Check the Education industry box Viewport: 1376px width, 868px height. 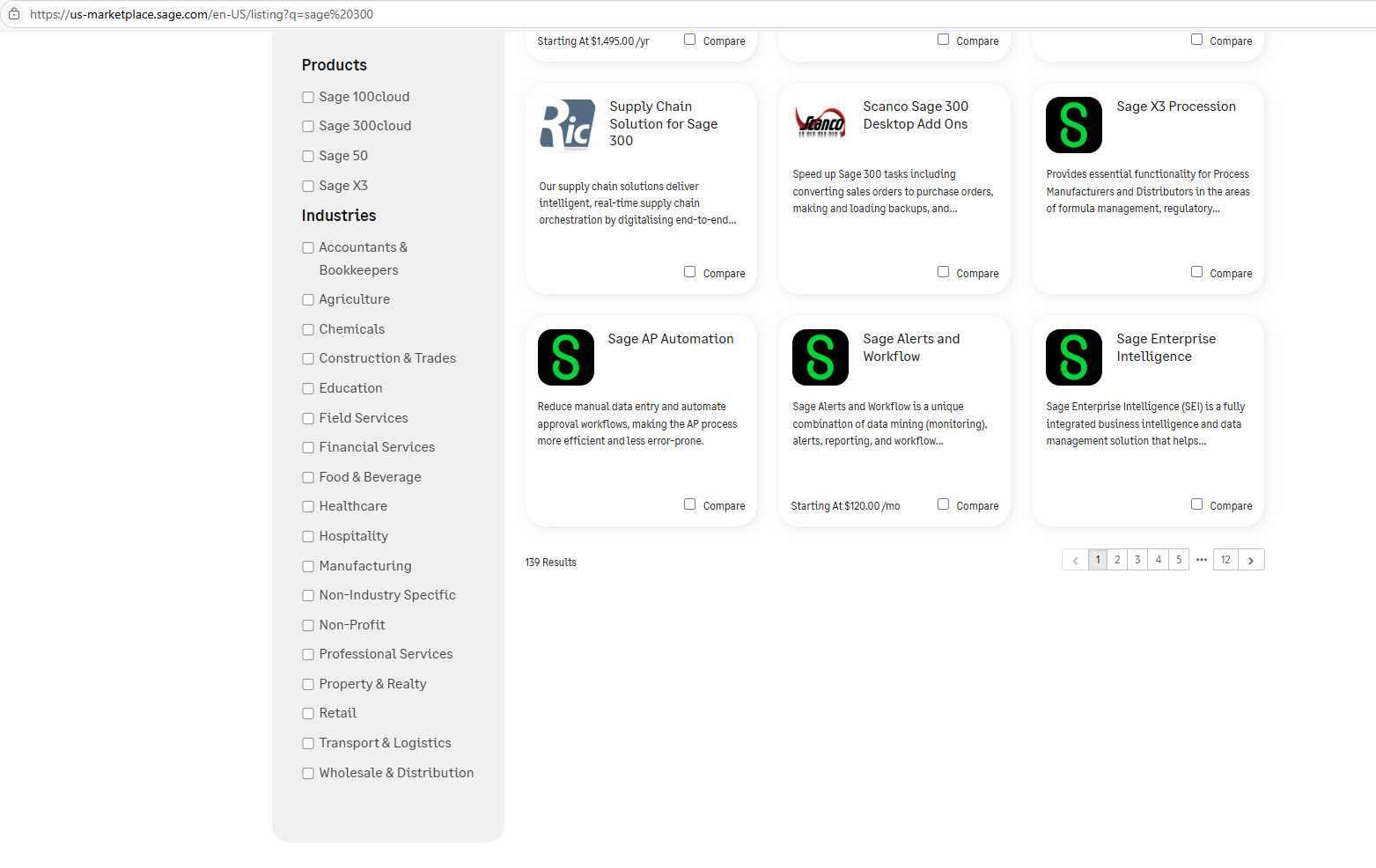pyautogui.click(x=308, y=389)
